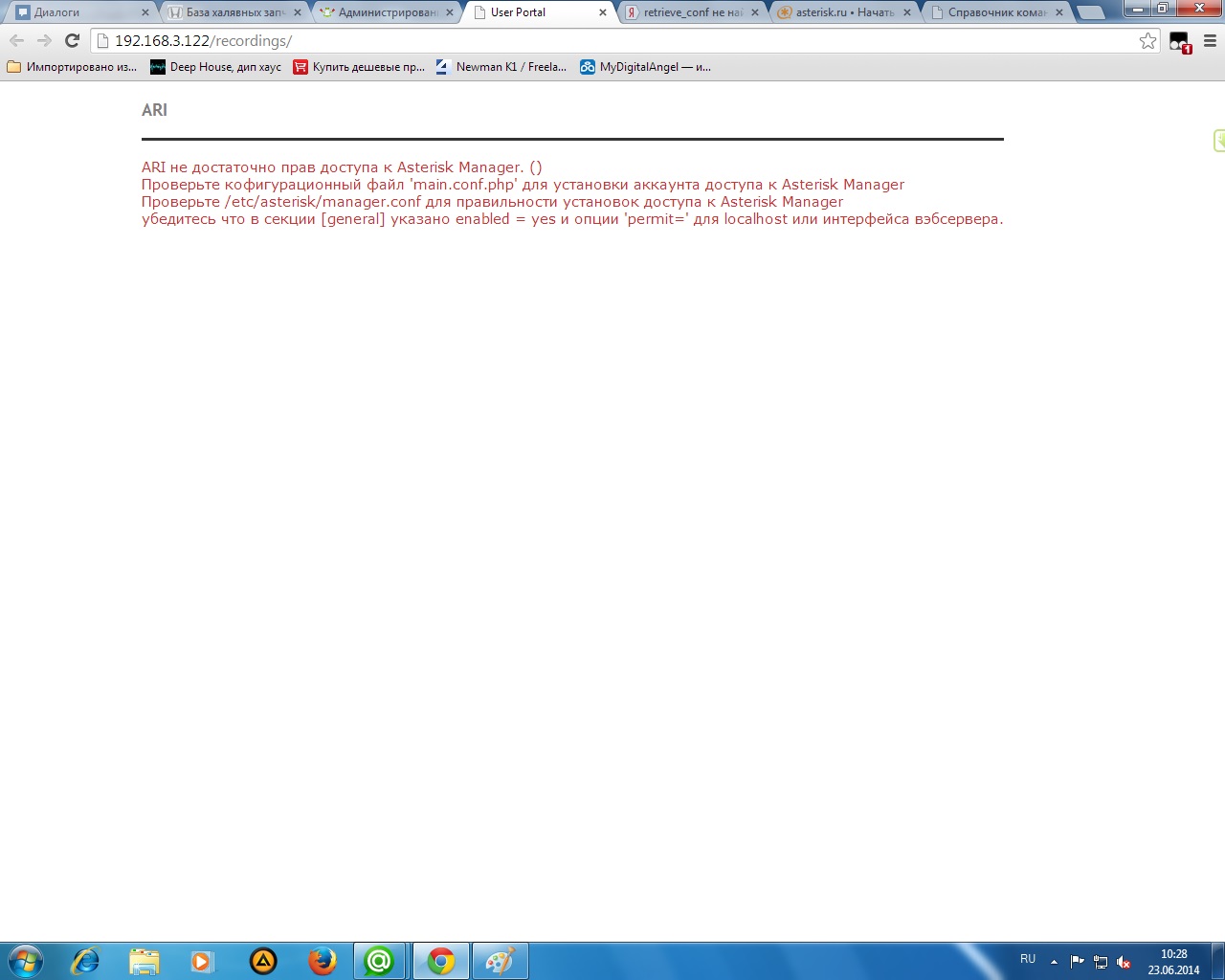This screenshot has width=1225, height=980.
Task: Switch the RU input language indicator
Action: coord(1027,959)
